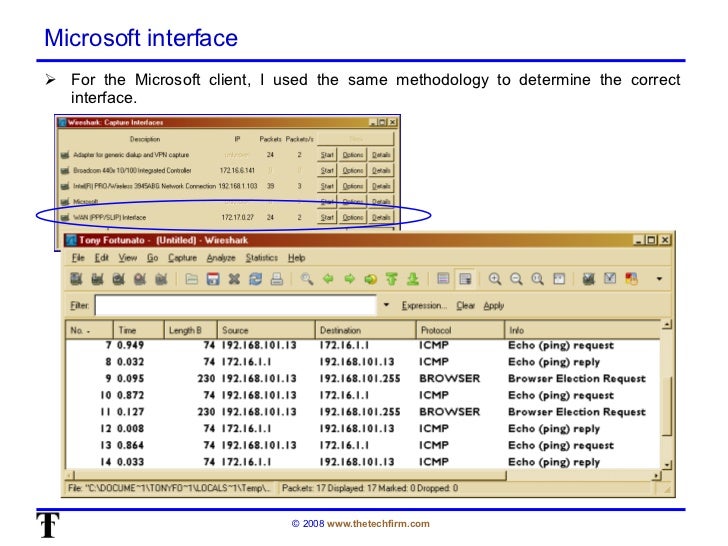Open the Analyze menu

(x=221, y=258)
